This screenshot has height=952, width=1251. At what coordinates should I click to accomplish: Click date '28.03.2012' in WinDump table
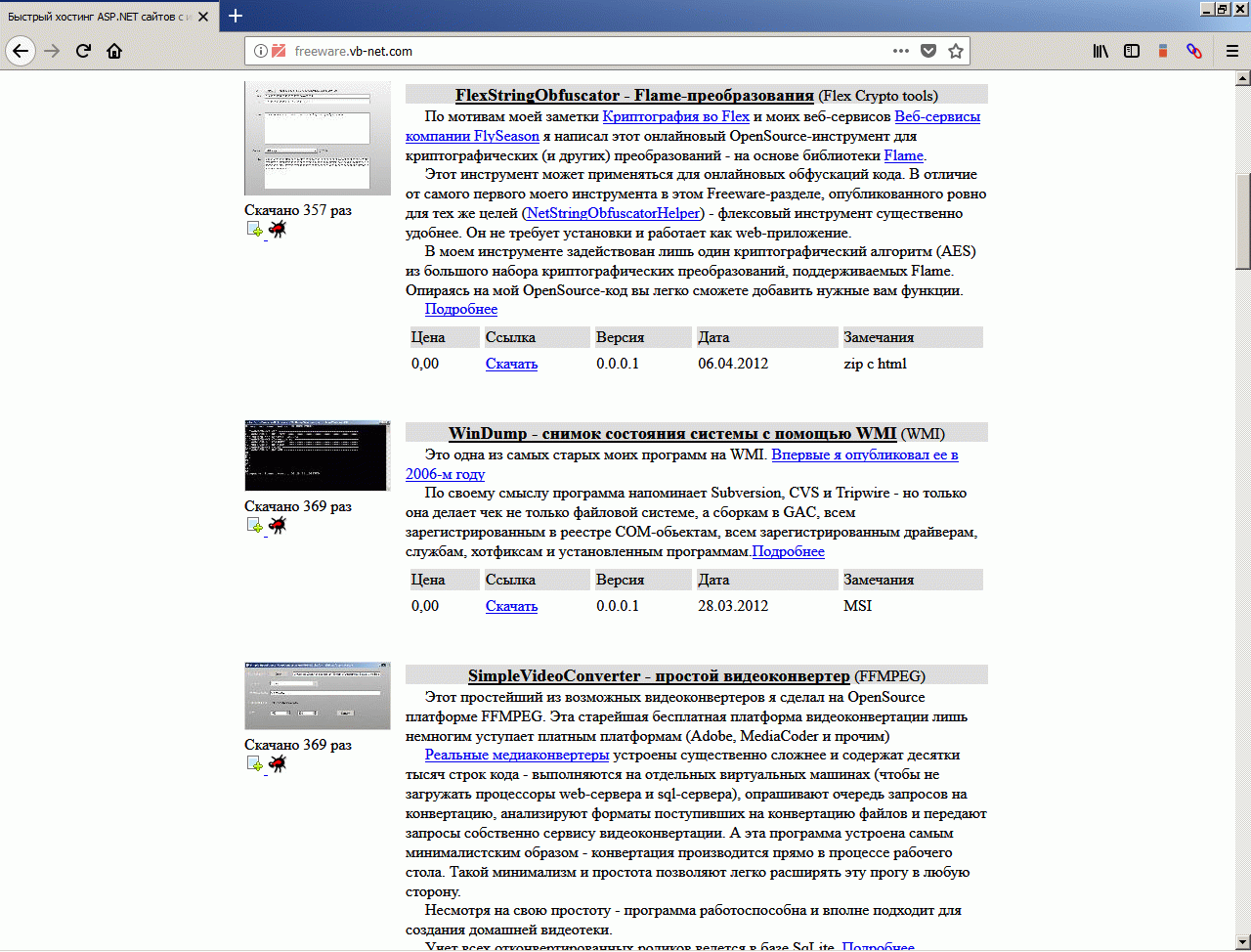pyautogui.click(x=733, y=606)
